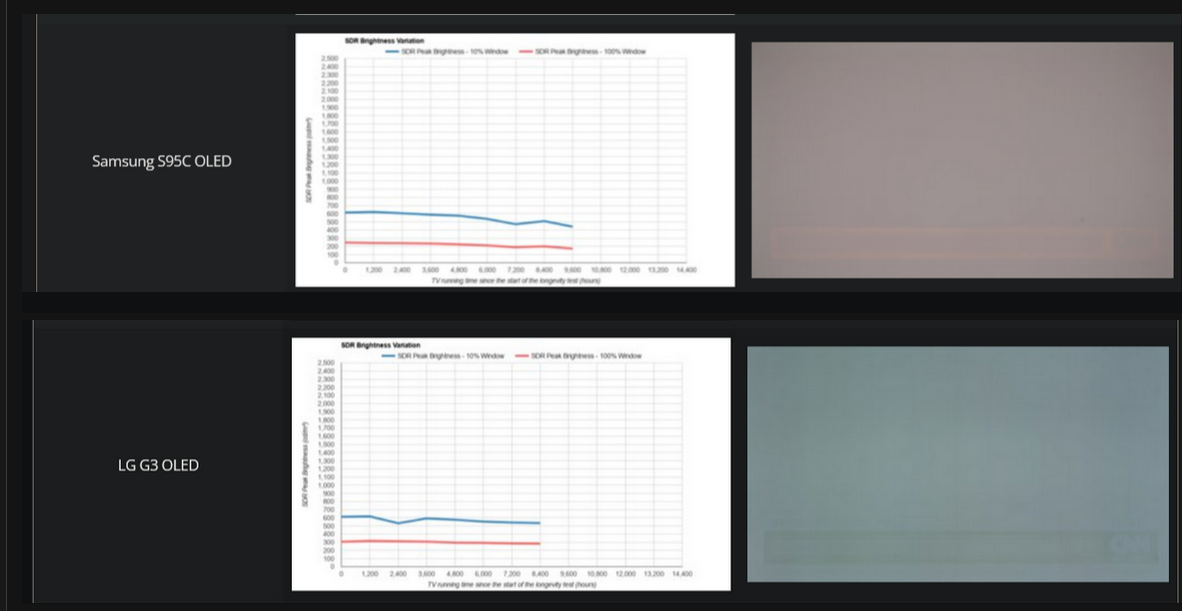
Task: Click the running time axis caption in LG chart
Action: pos(512,585)
